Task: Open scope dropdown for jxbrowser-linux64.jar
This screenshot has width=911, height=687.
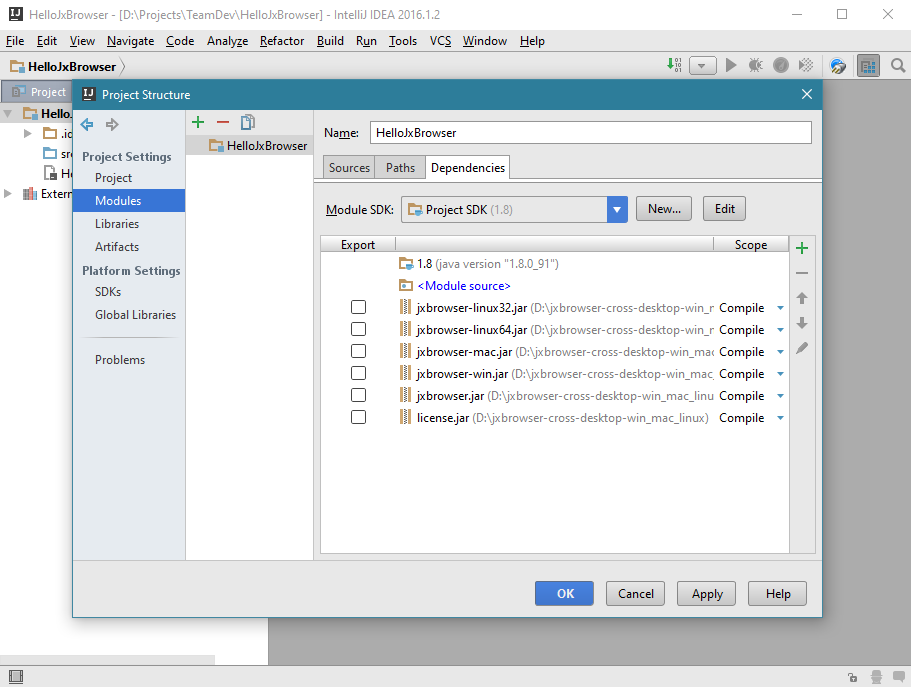Action: pos(780,330)
